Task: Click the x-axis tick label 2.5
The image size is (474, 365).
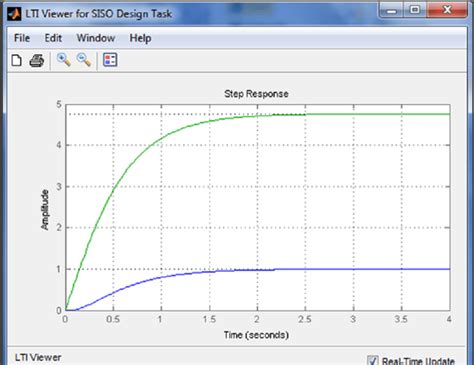Action: [x=305, y=319]
